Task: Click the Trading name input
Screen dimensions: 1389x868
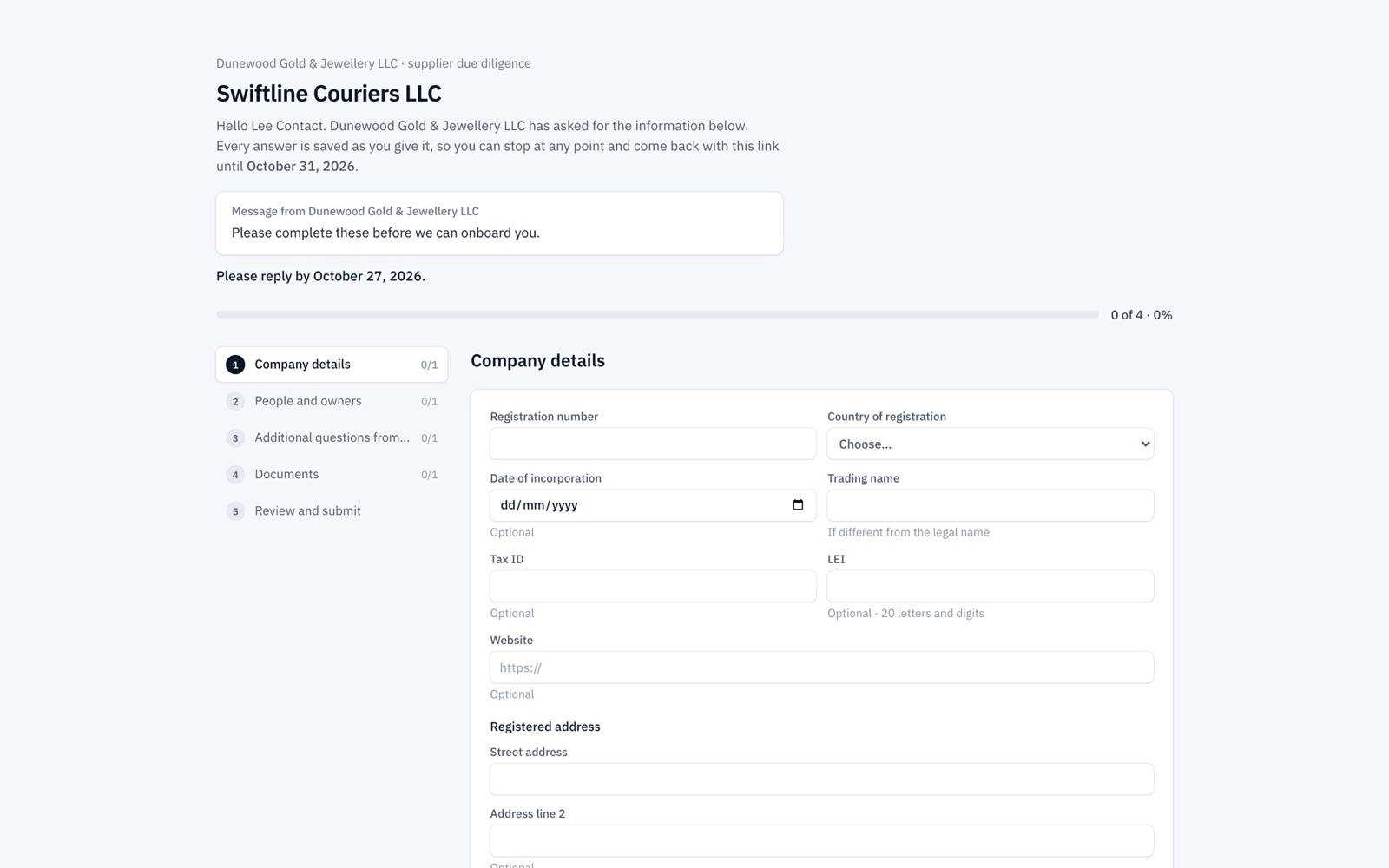Action: [991, 505]
